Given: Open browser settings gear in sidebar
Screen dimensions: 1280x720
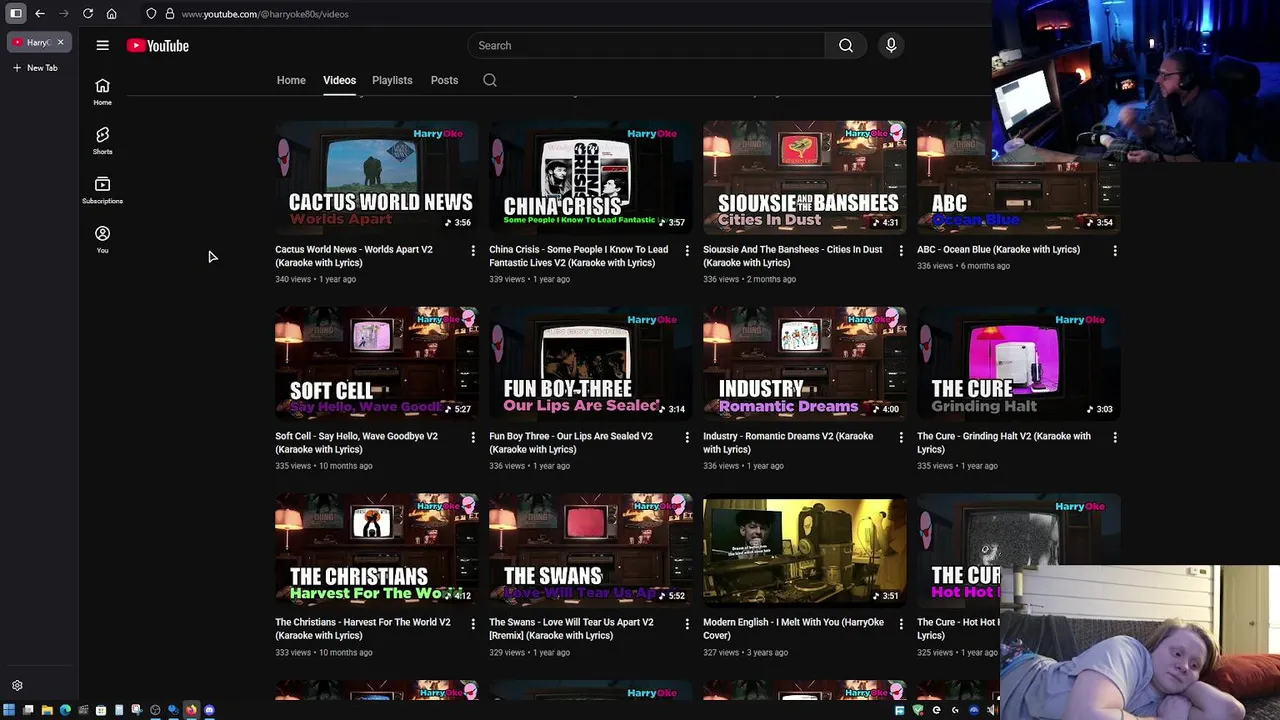Looking at the screenshot, I should (17, 686).
